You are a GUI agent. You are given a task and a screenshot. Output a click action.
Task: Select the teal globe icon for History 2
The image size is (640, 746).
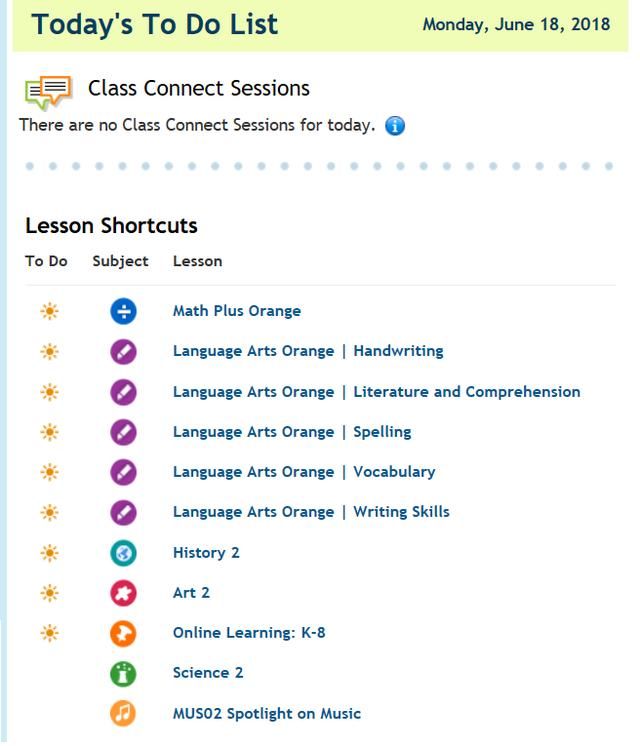[x=123, y=553]
